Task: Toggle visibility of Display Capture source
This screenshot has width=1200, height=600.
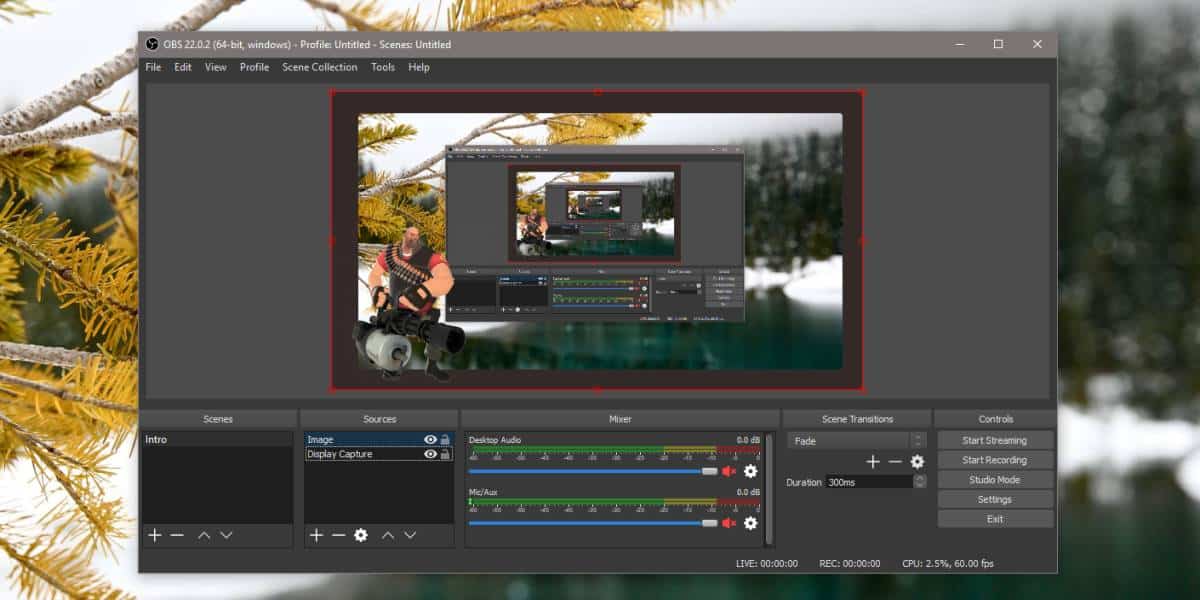Action: (x=430, y=454)
